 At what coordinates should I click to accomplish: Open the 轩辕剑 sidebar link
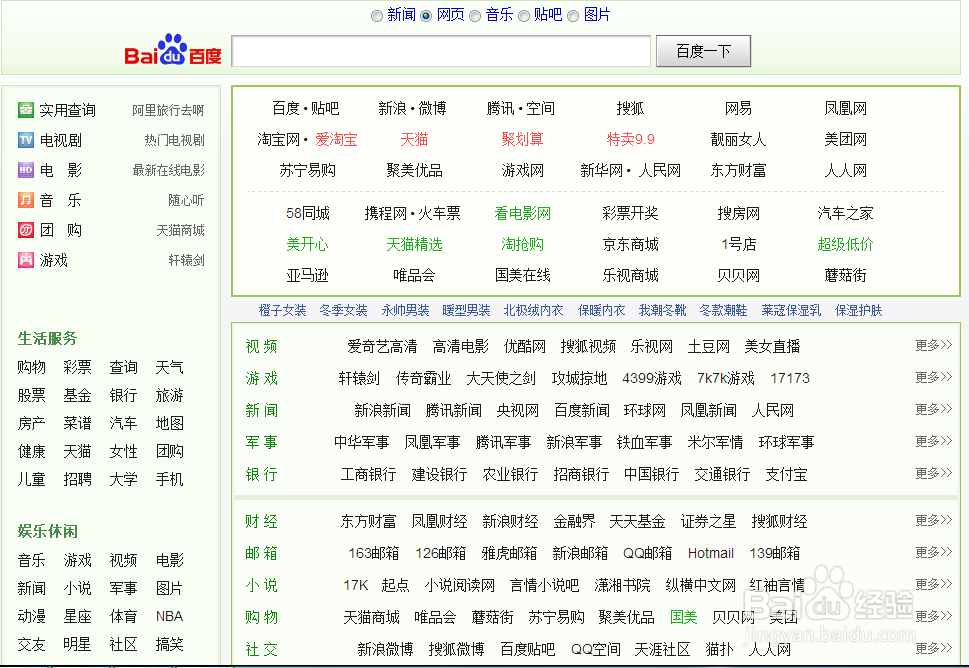pos(186,260)
